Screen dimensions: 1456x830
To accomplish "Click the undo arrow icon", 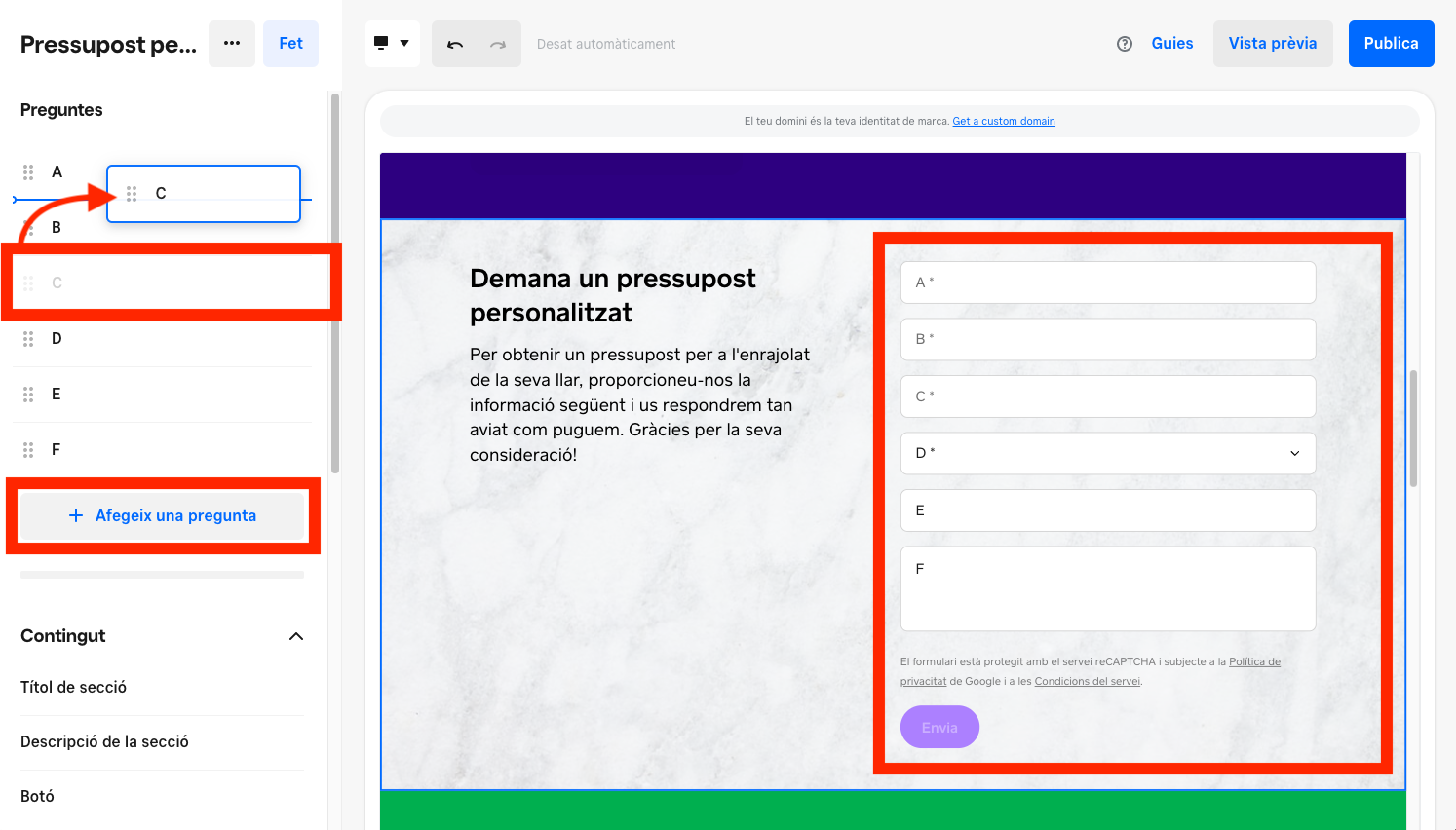I will tap(455, 44).
